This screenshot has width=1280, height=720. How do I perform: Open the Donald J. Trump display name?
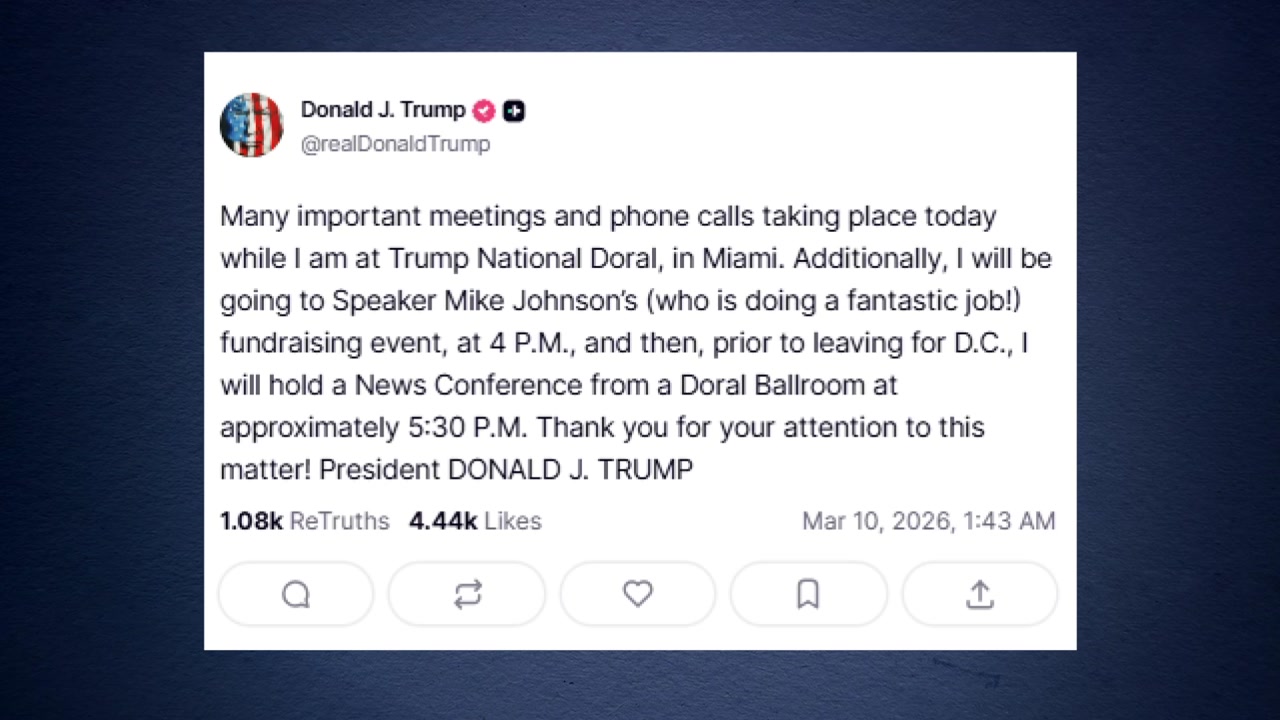click(383, 110)
